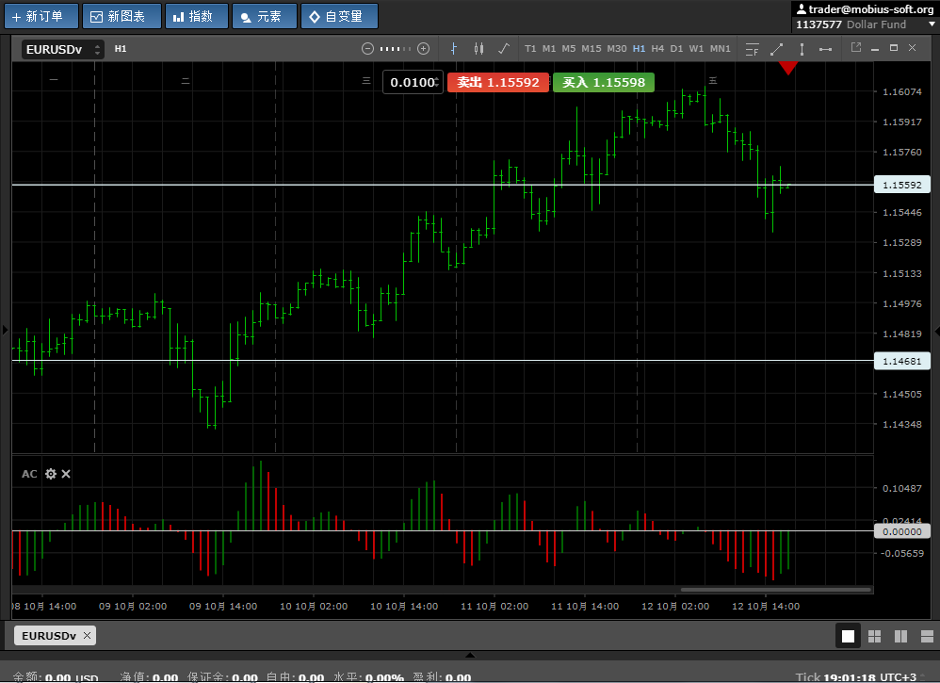Select single chart layout

click(848, 636)
